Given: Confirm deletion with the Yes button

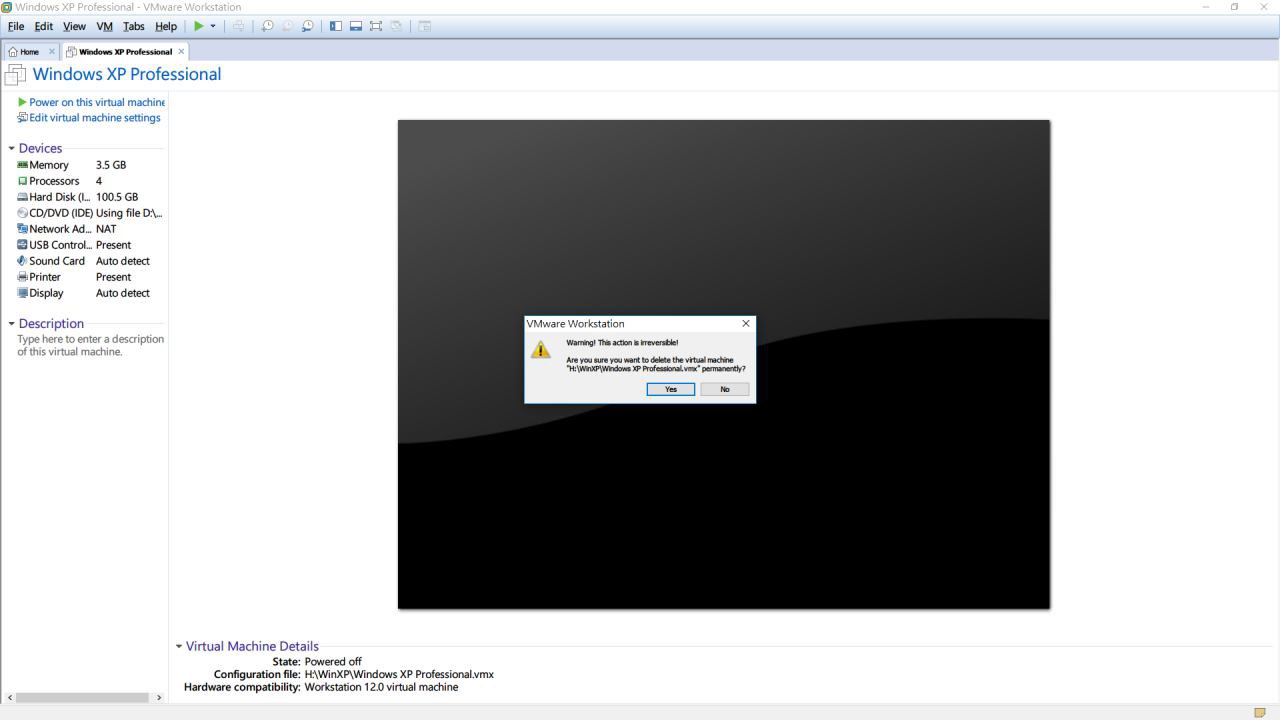Looking at the screenshot, I should pos(671,389).
